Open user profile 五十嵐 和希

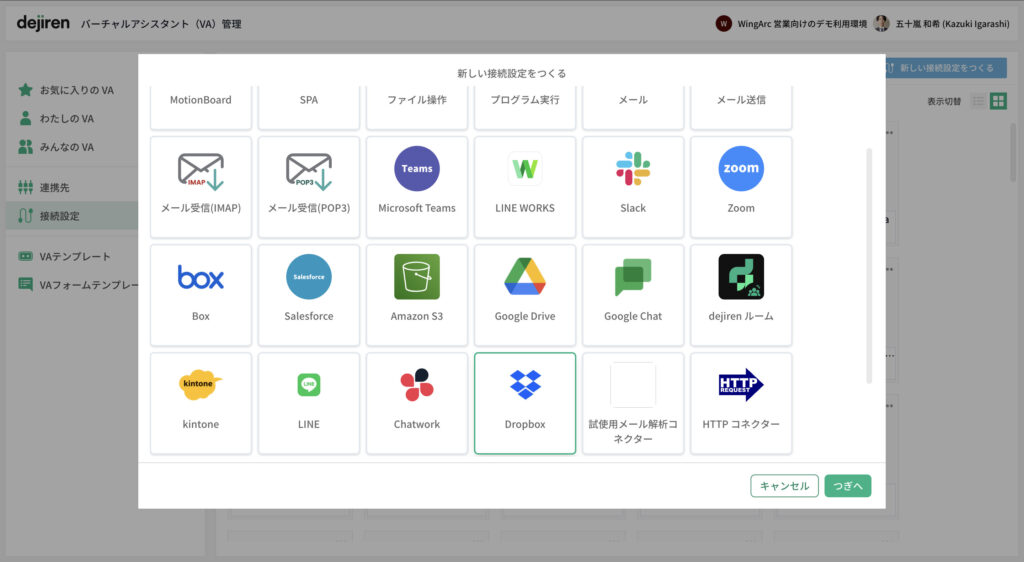[x=942, y=23]
